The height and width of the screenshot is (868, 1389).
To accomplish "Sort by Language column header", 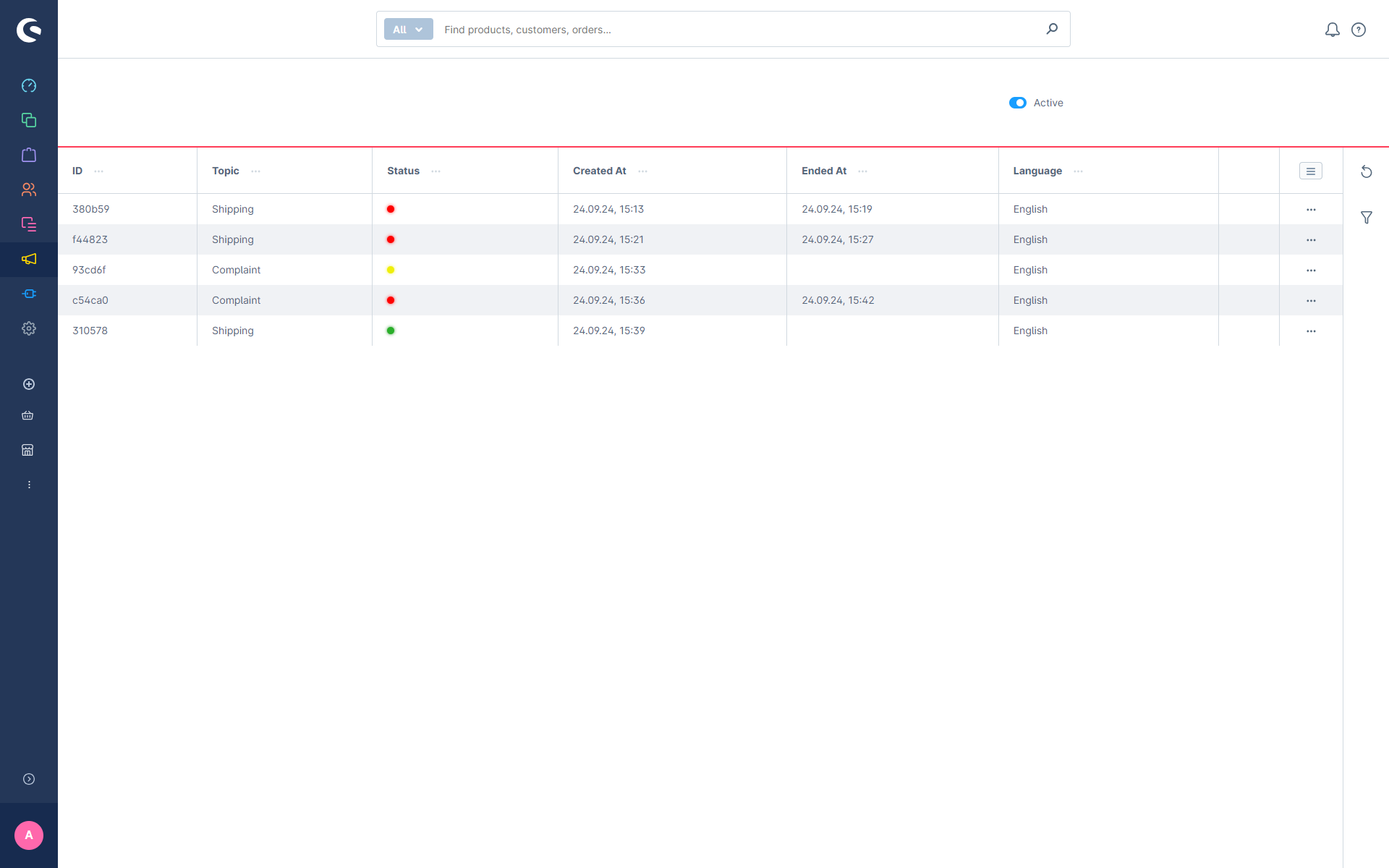I will (x=1037, y=171).
